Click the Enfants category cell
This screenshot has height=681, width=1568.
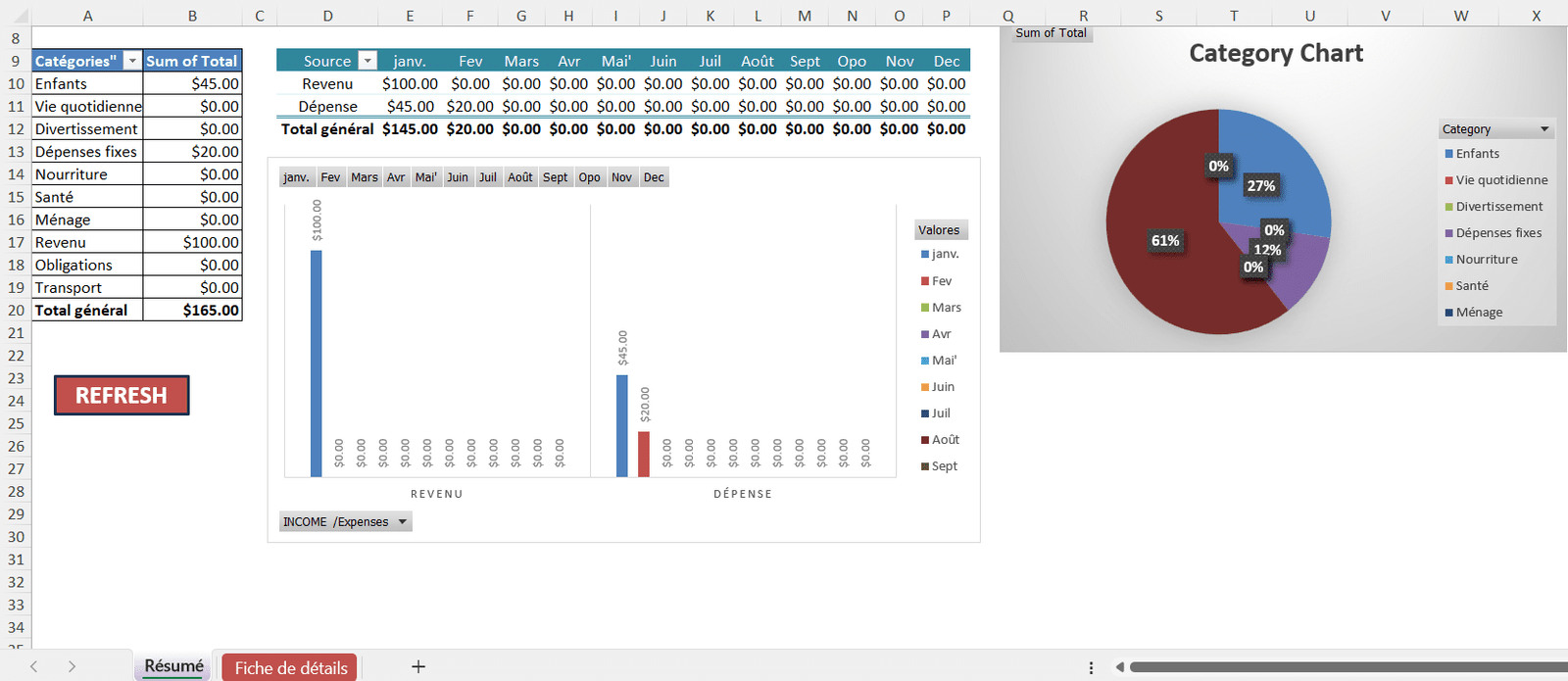point(87,83)
